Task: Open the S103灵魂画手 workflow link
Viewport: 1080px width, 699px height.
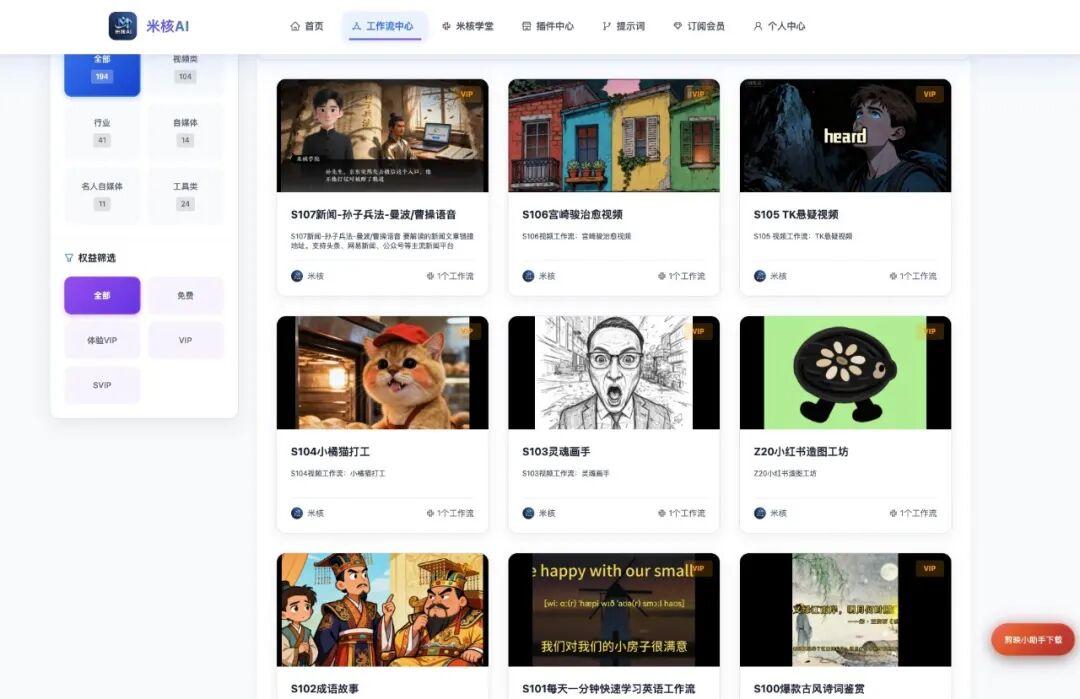Action: [556, 451]
